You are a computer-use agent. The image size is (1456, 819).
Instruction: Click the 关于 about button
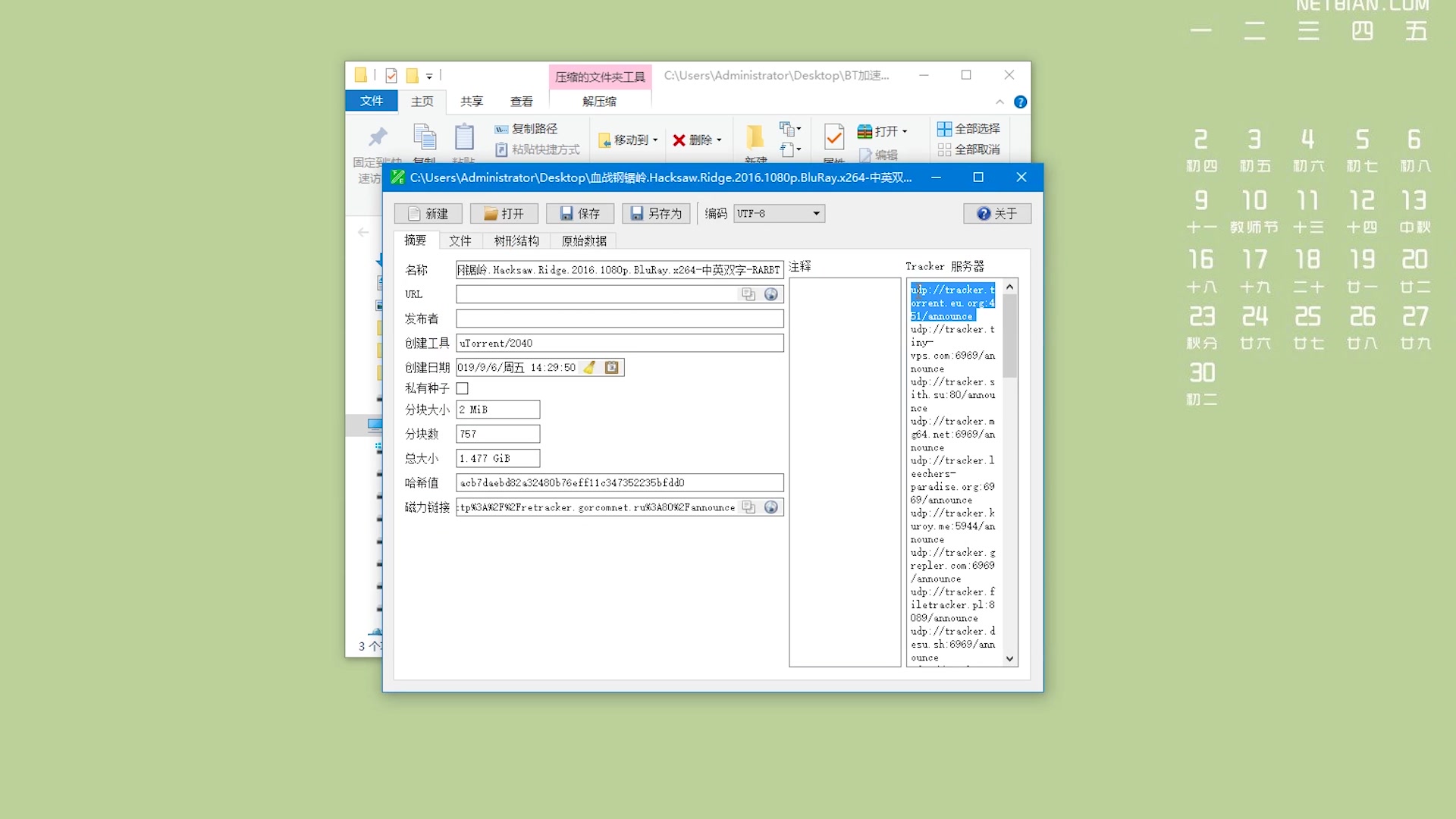996,214
